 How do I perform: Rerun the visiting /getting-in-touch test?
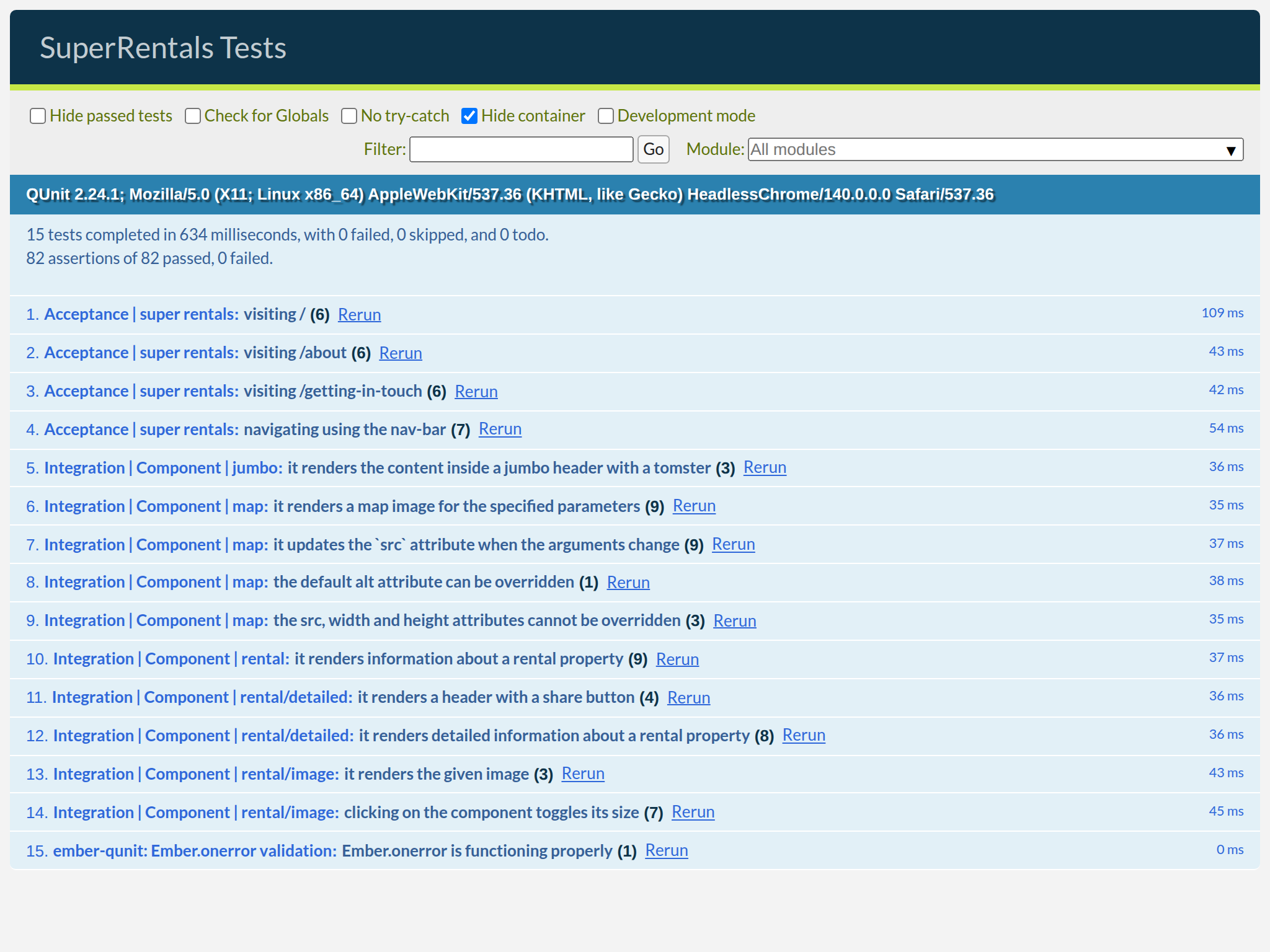476,391
